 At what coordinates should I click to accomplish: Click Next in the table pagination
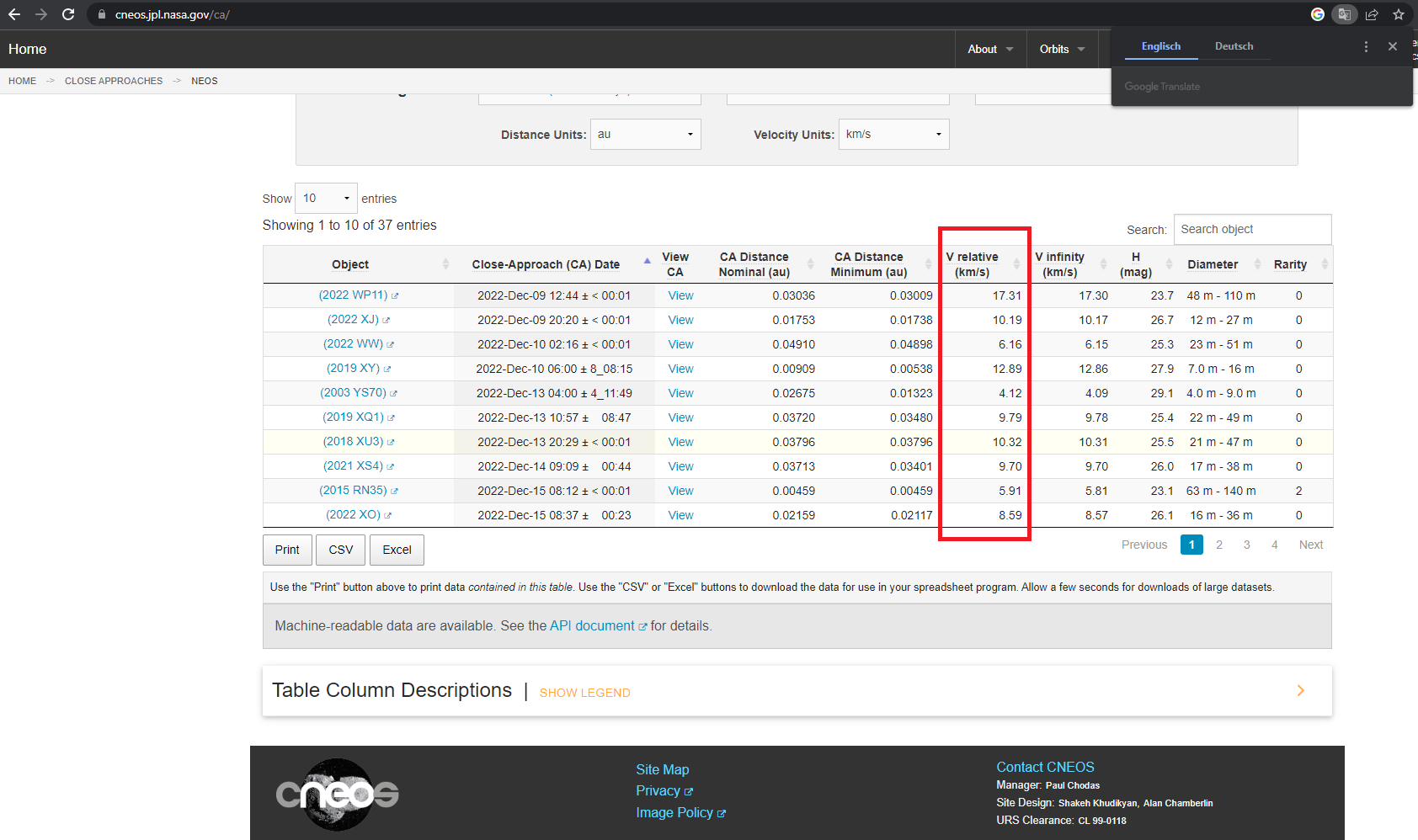tap(1311, 545)
